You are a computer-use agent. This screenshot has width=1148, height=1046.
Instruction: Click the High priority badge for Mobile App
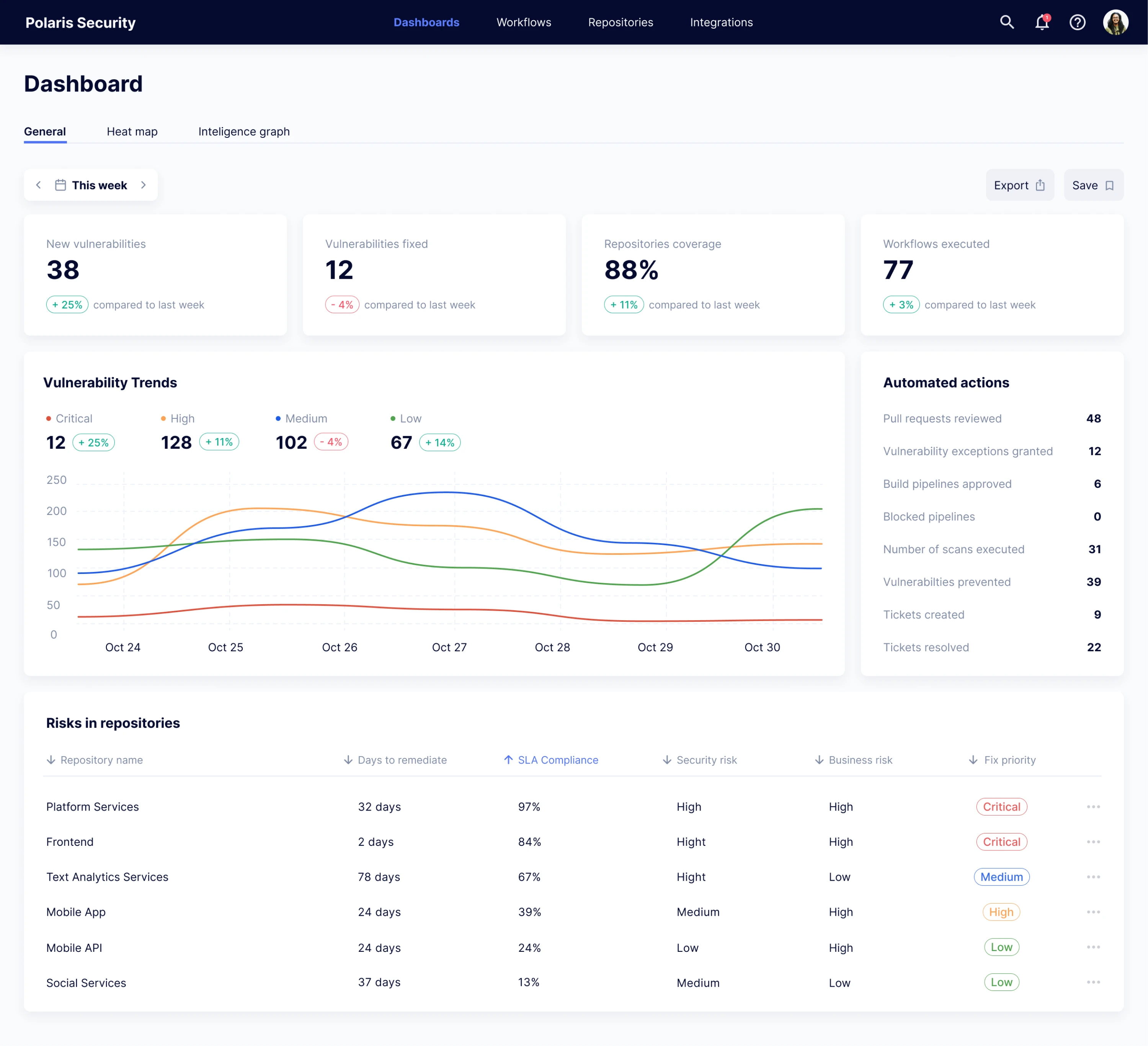point(1001,912)
